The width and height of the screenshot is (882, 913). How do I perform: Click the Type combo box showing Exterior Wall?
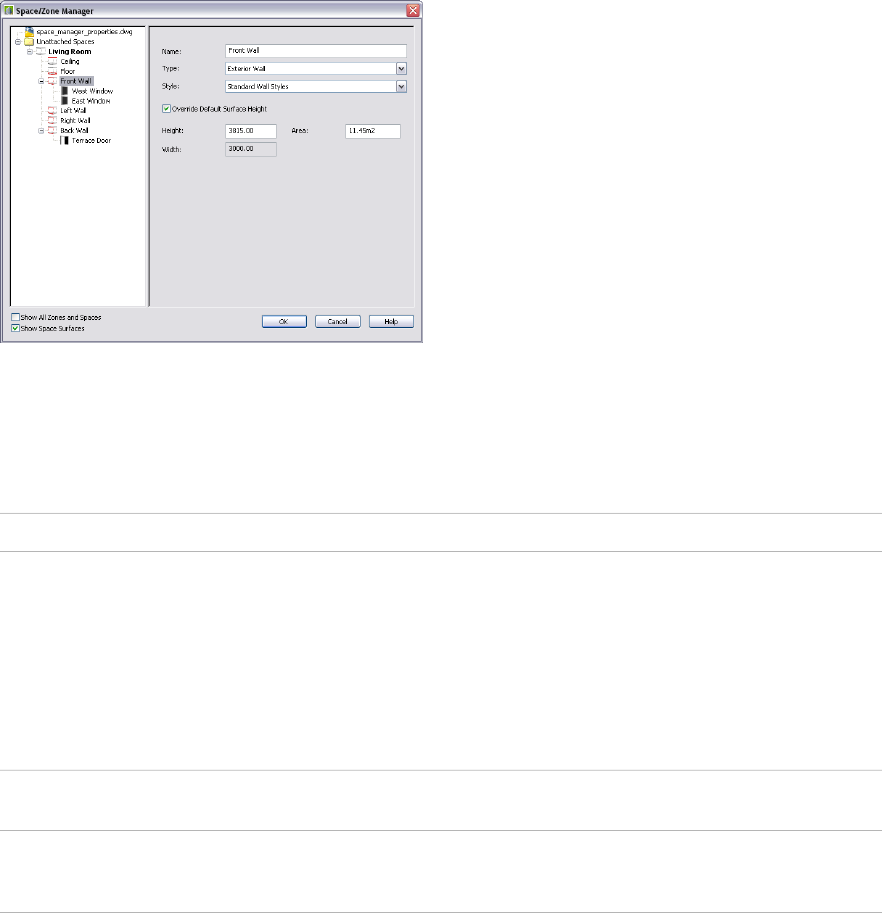tap(316, 69)
